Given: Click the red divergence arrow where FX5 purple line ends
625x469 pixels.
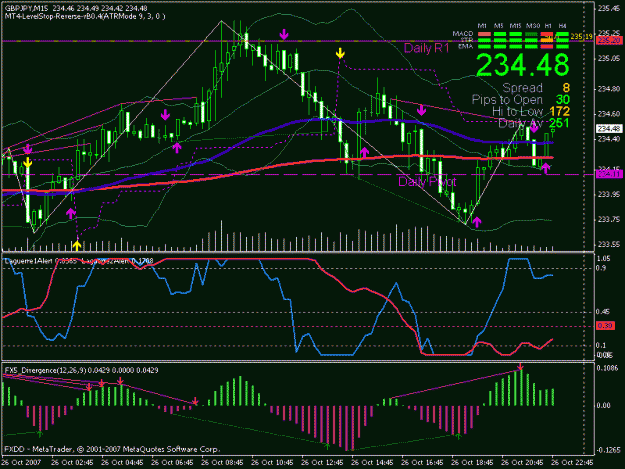Looking at the screenshot, I should [195, 400].
